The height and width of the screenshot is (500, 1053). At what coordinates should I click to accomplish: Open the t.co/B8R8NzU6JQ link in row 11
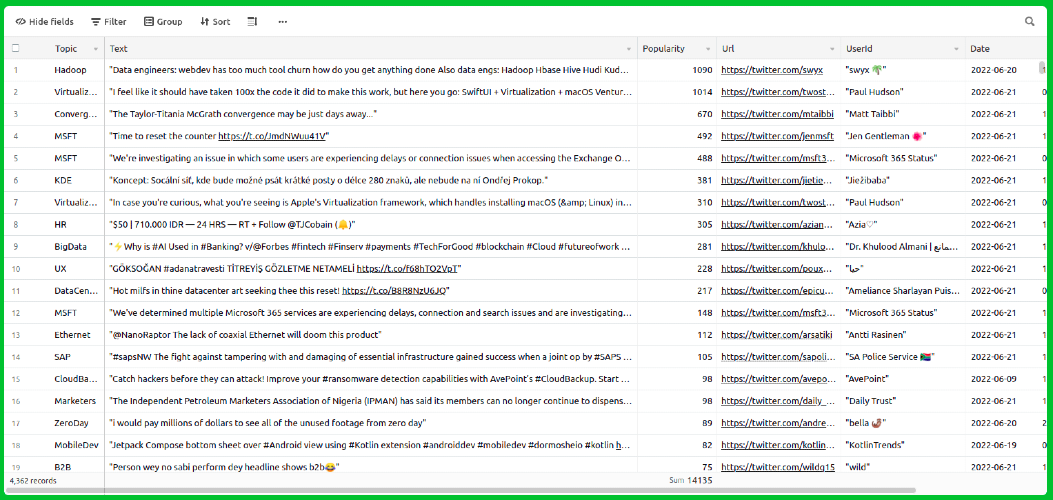tap(394, 291)
